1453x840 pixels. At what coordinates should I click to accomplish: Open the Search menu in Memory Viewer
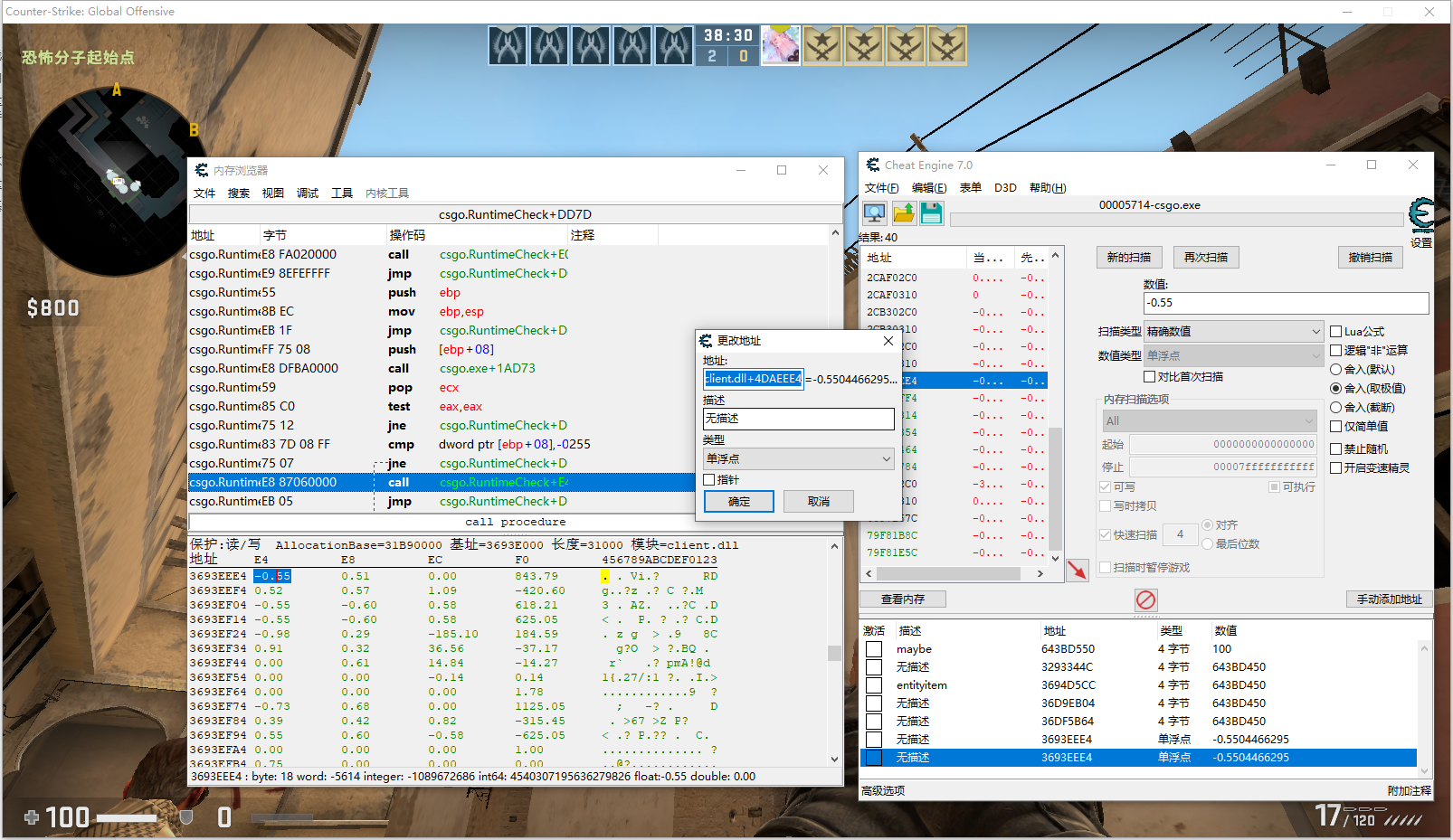tap(239, 193)
